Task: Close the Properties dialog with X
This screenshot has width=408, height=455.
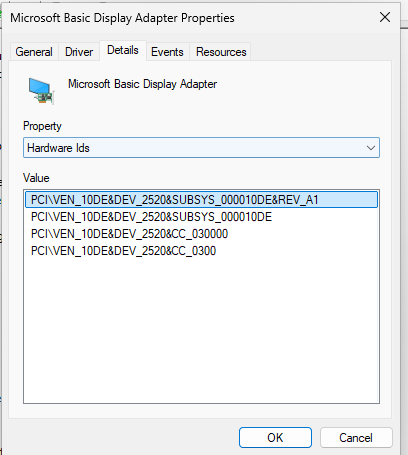Action: pyautogui.click(x=385, y=17)
